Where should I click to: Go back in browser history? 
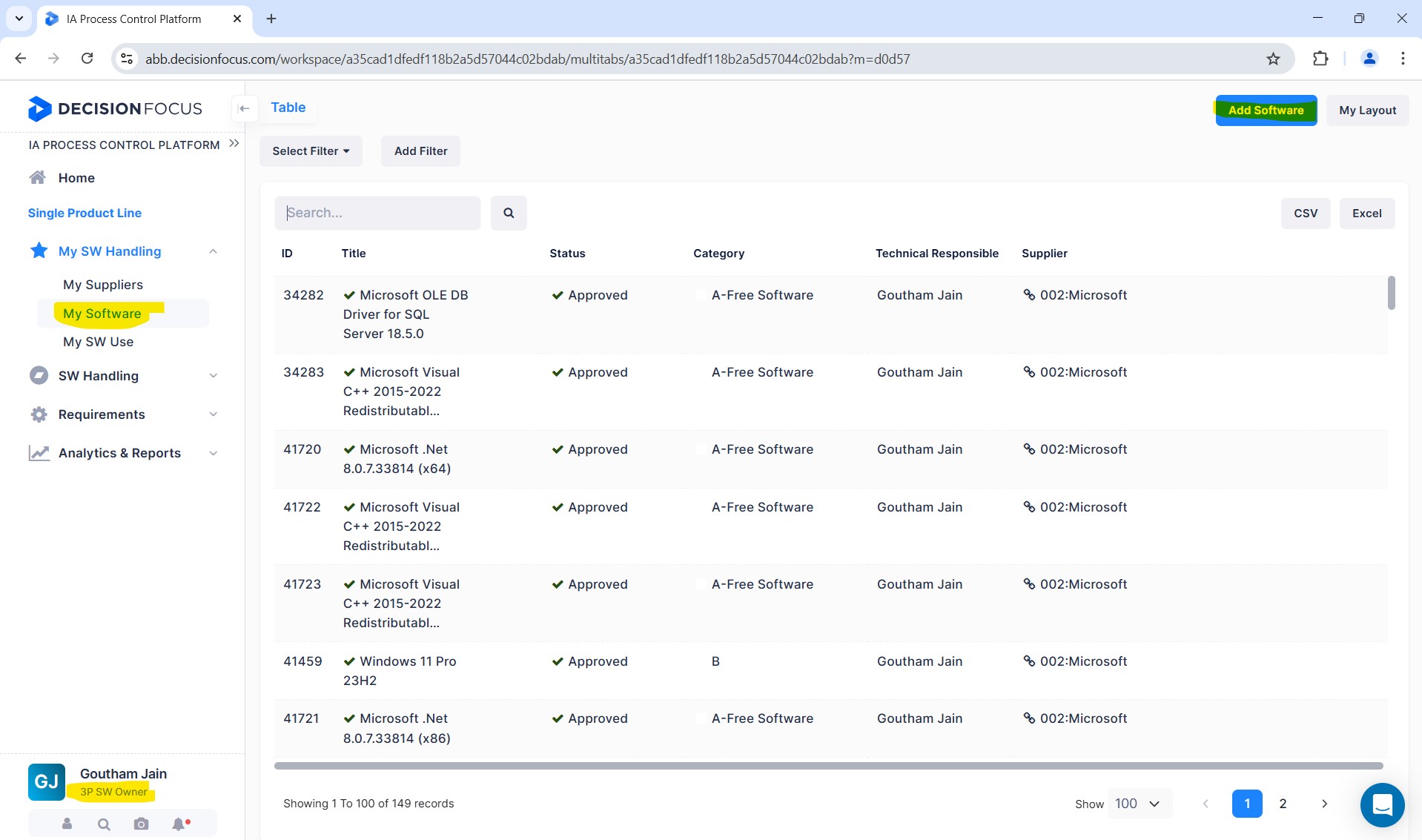click(x=21, y=59)
